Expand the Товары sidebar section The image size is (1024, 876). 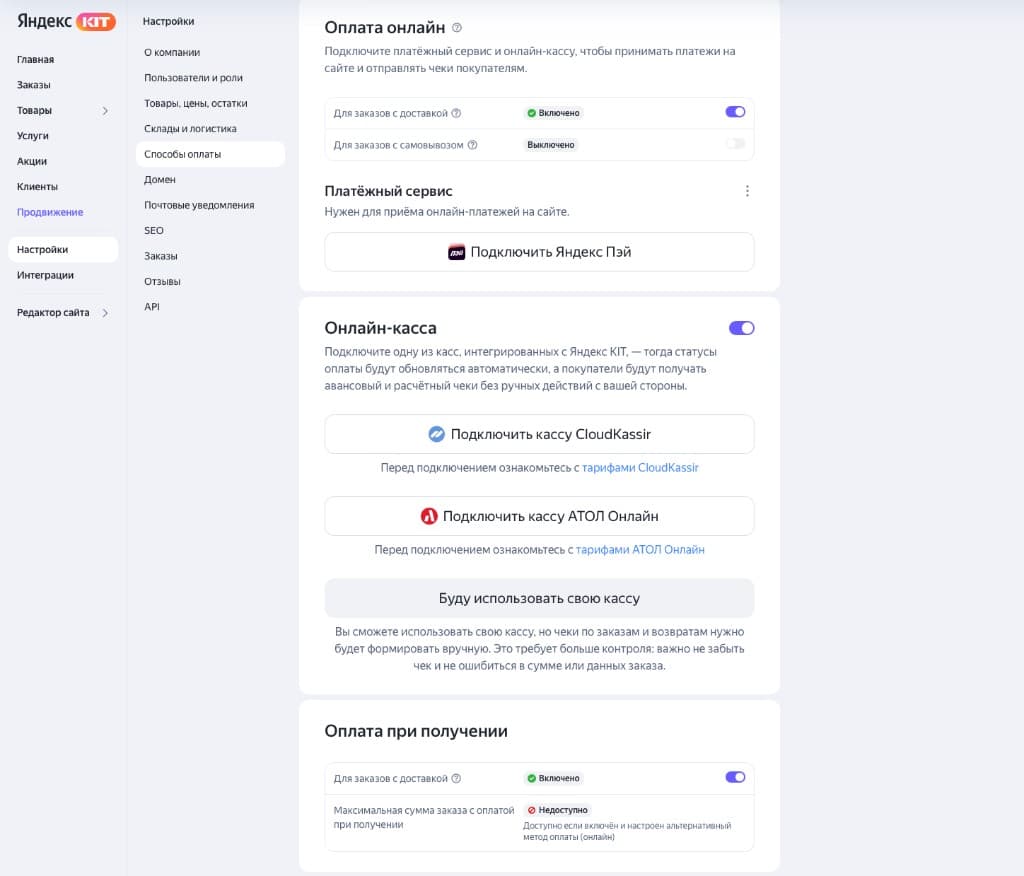click(x=105, y=110)
